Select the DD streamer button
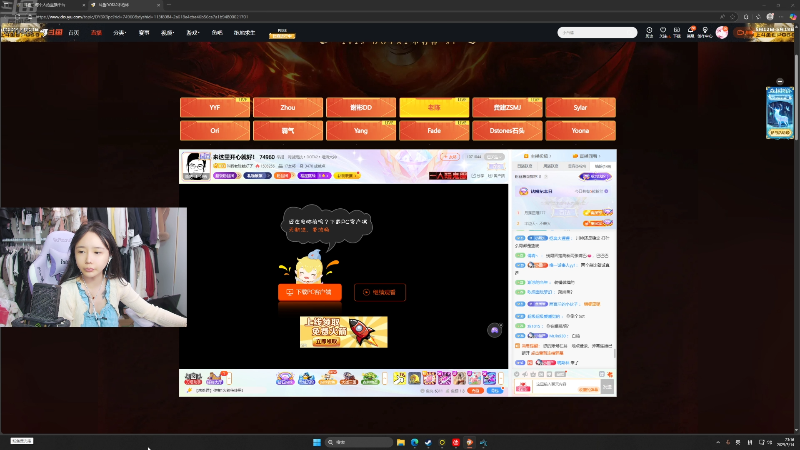Viewport: 800px width, 450px height. pyautogui.click(x=361, y=108)
